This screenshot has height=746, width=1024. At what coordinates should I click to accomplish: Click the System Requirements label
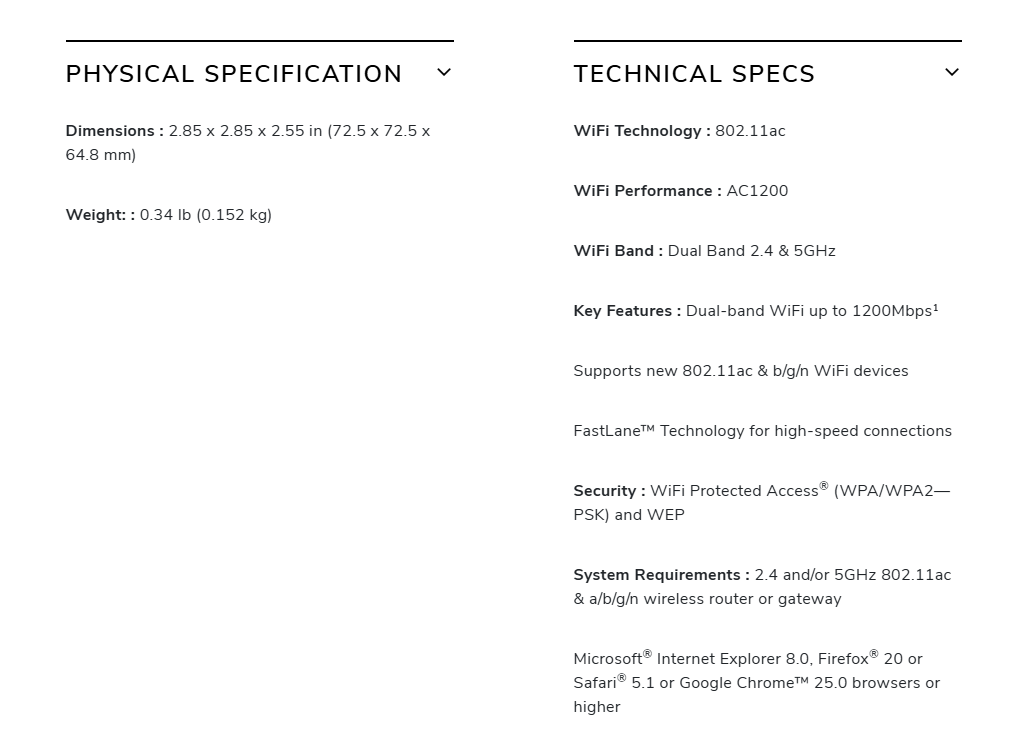point(661,575)
